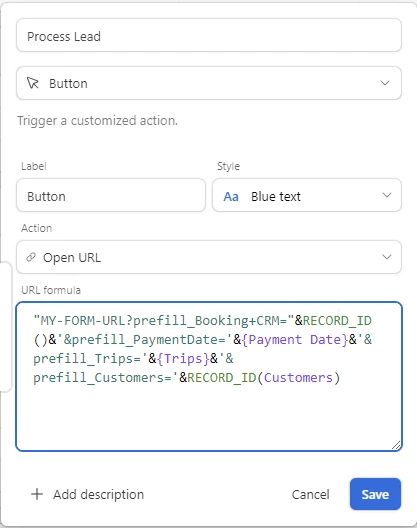Click the formula box resize handle
This screenshot has width=417, height=528.
coord(396,445)
